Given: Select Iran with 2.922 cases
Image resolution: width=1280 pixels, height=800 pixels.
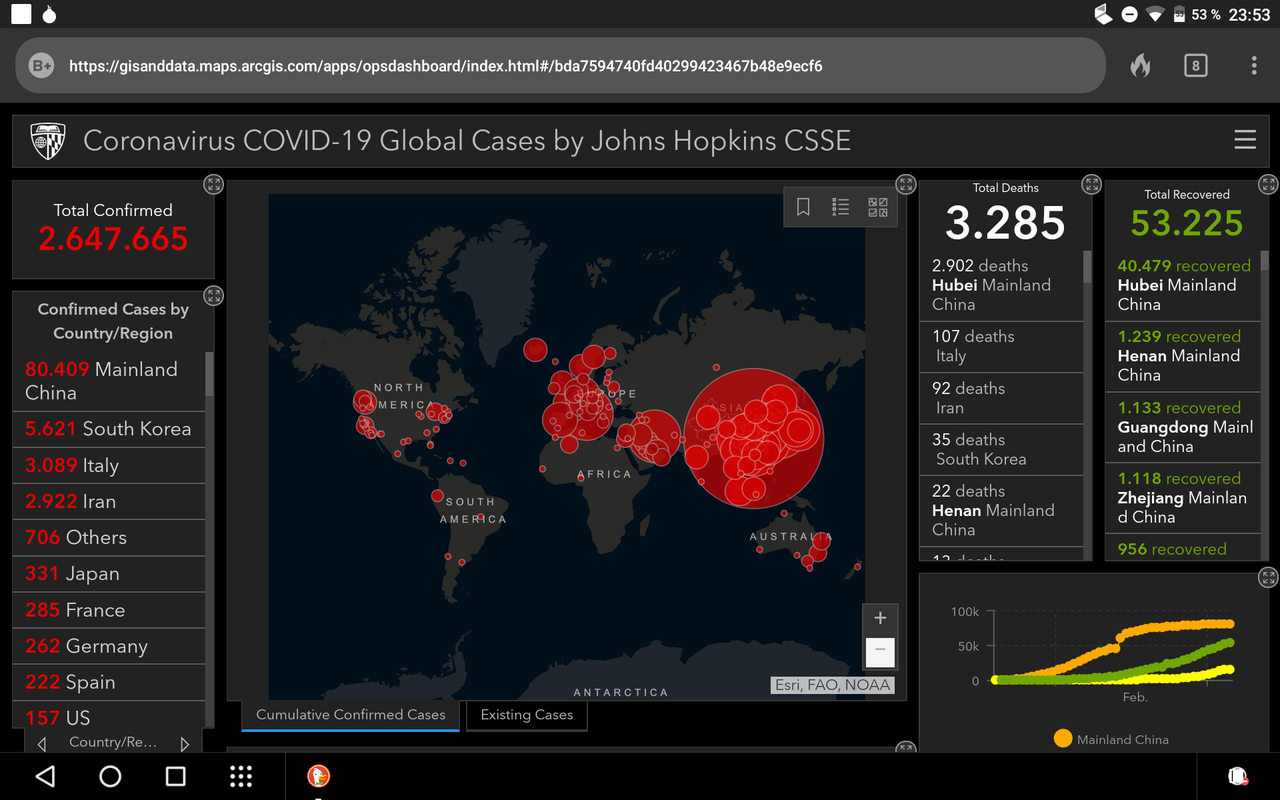Looking at the screenshot, I should (108, 501).
